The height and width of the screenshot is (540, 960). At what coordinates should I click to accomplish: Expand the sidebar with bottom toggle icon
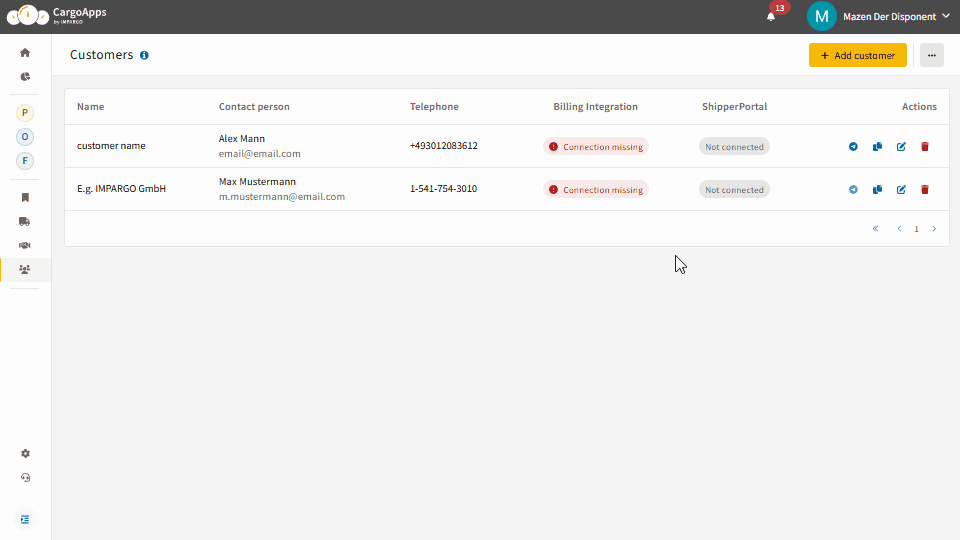(x=25, y=519)
